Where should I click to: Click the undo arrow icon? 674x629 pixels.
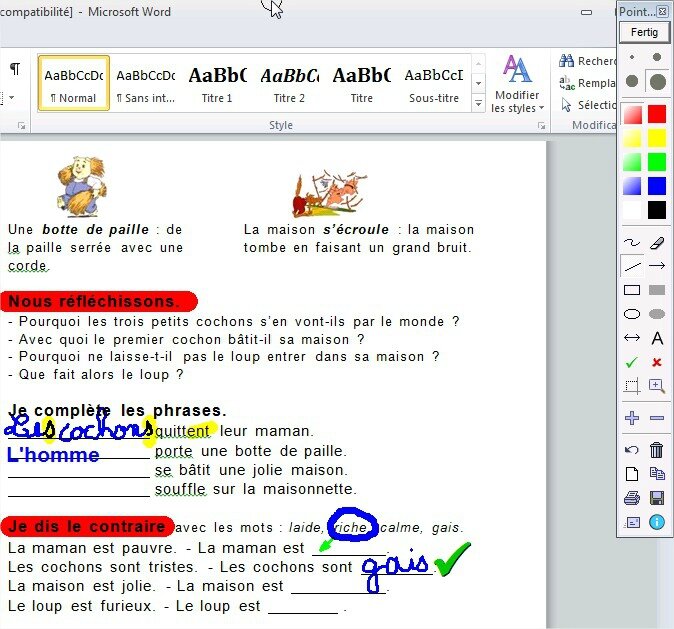tap(632, 451)
